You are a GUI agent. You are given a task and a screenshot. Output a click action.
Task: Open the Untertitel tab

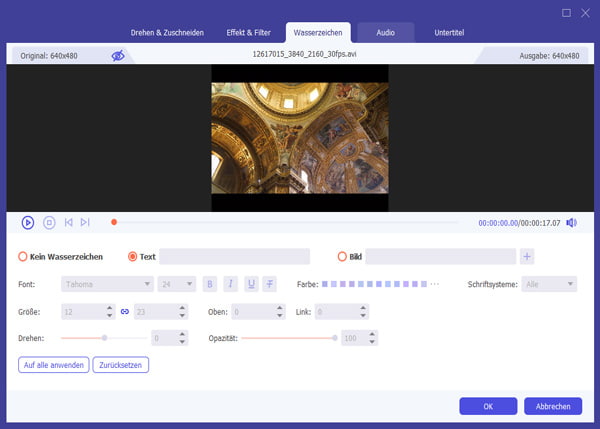click(448, 33)
